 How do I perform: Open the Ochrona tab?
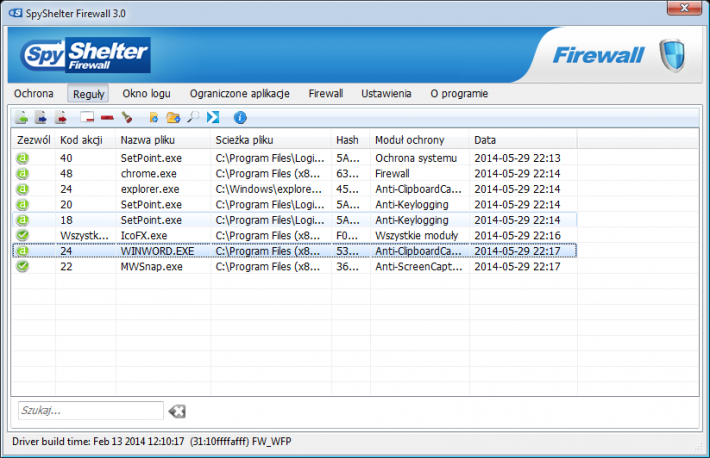click(34, 94)
